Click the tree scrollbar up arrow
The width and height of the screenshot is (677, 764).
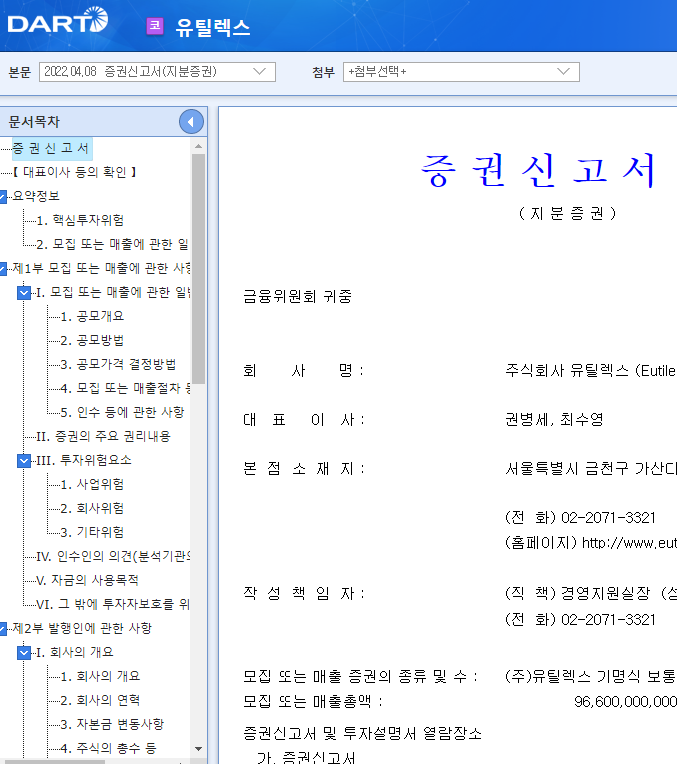[198, 146]
